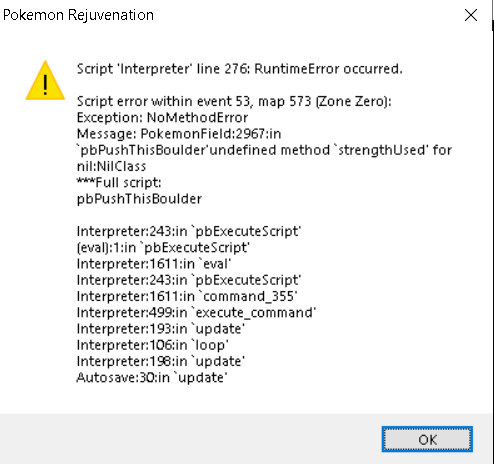Click the '(eval):1:in pbExecuteScript' trace line
The width and height of the screenshot is (494, 464).
(x=163, y=248)
